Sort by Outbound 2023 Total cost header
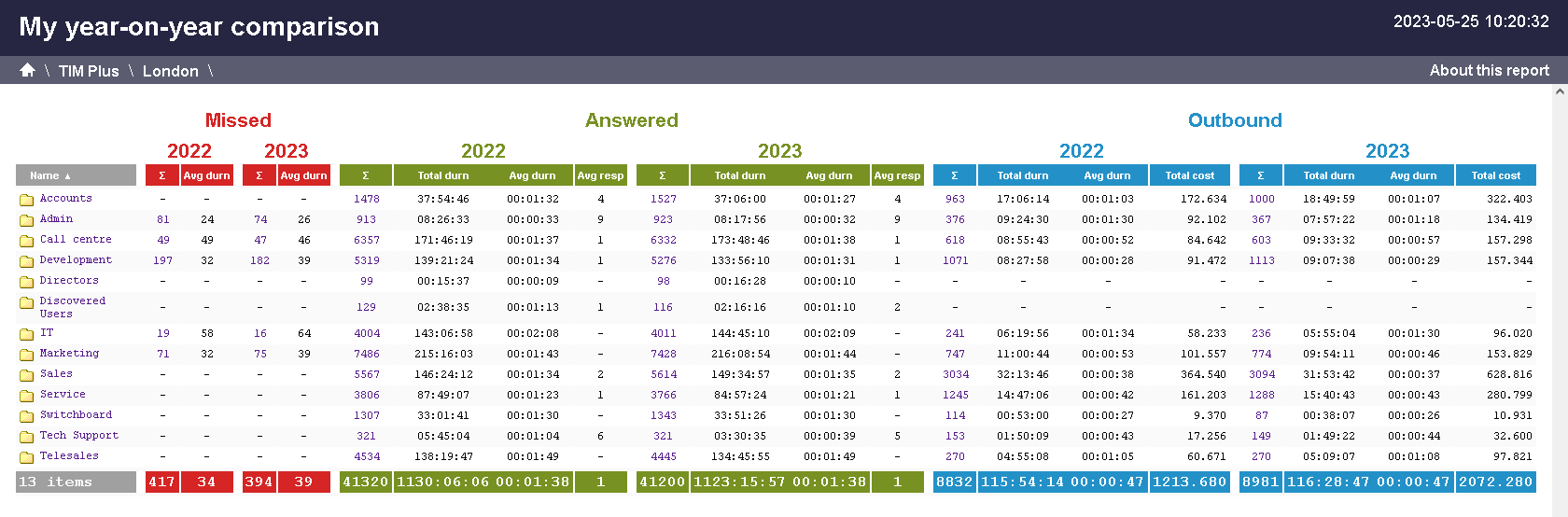 (x=1495, y=175)
